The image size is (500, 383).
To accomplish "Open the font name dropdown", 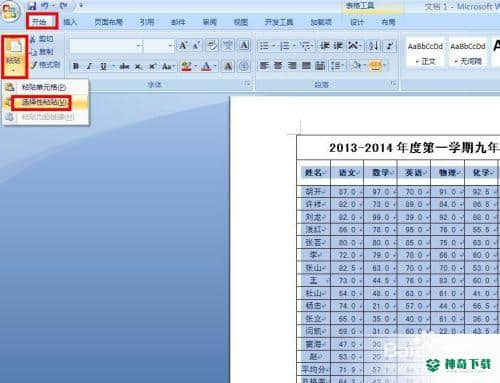I will (138, 46).
